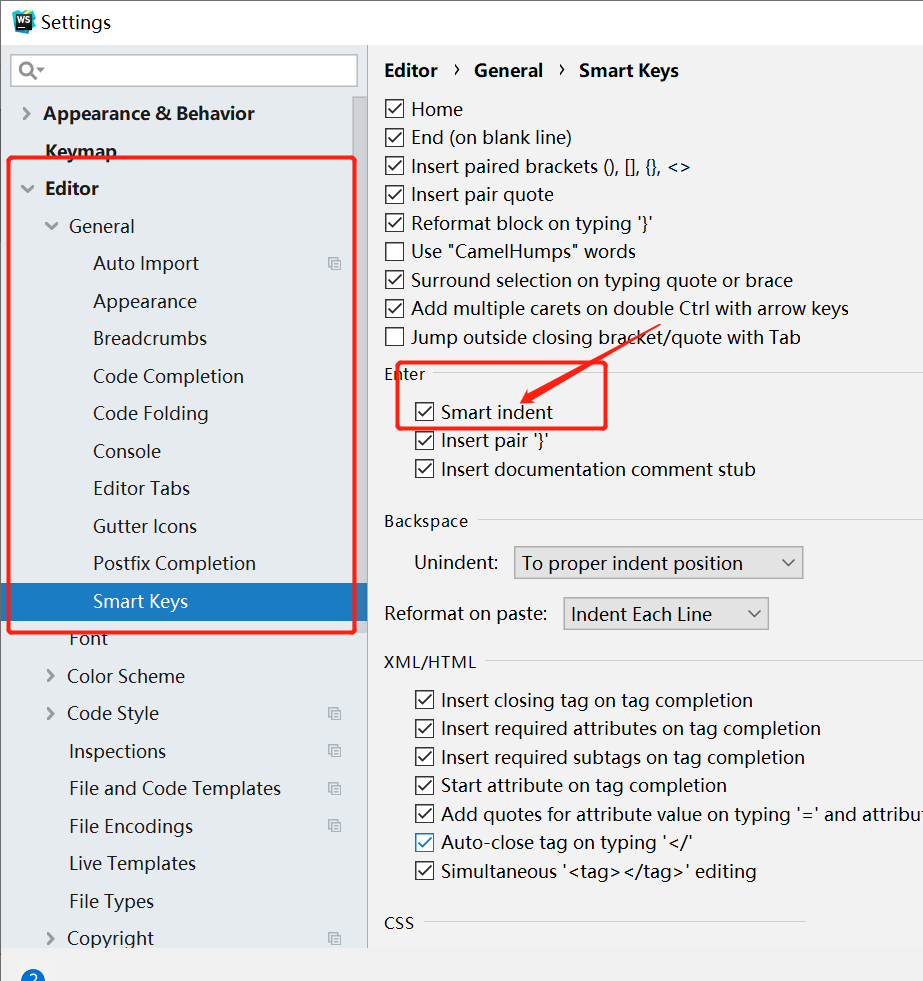Open the Unindent dropdown
The image size is (923, 981).
point(658,562)
